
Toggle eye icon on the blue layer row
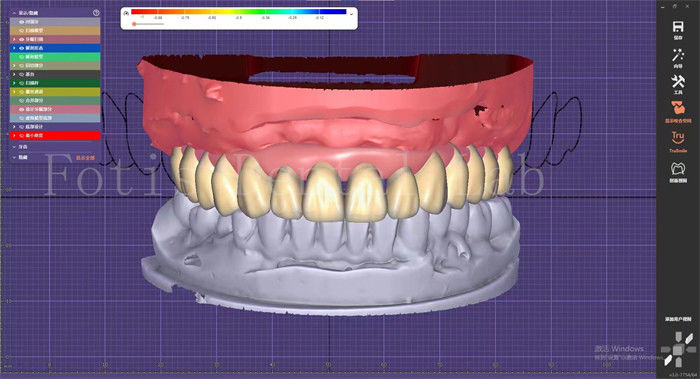(x=21, y=48)
